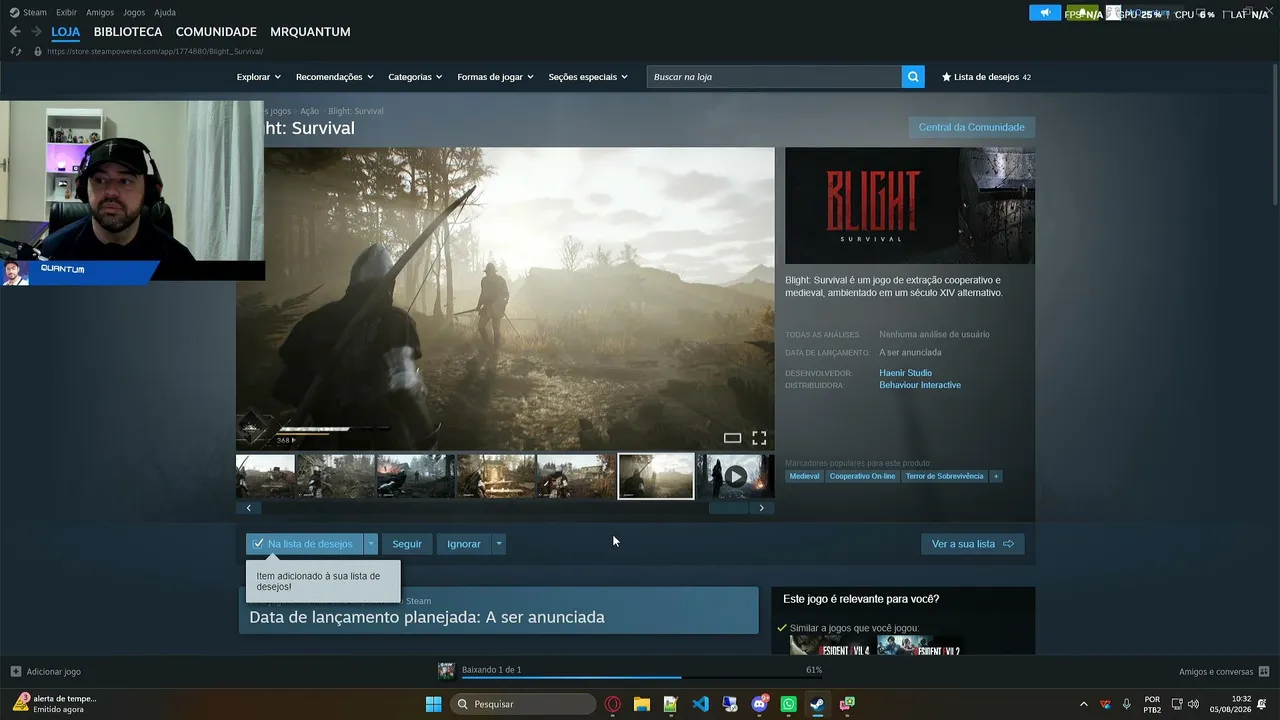The height and width of the screenshot is (720, 1280).
Task: Launch Opera browser from taskbar
Action: coord(613,704)
